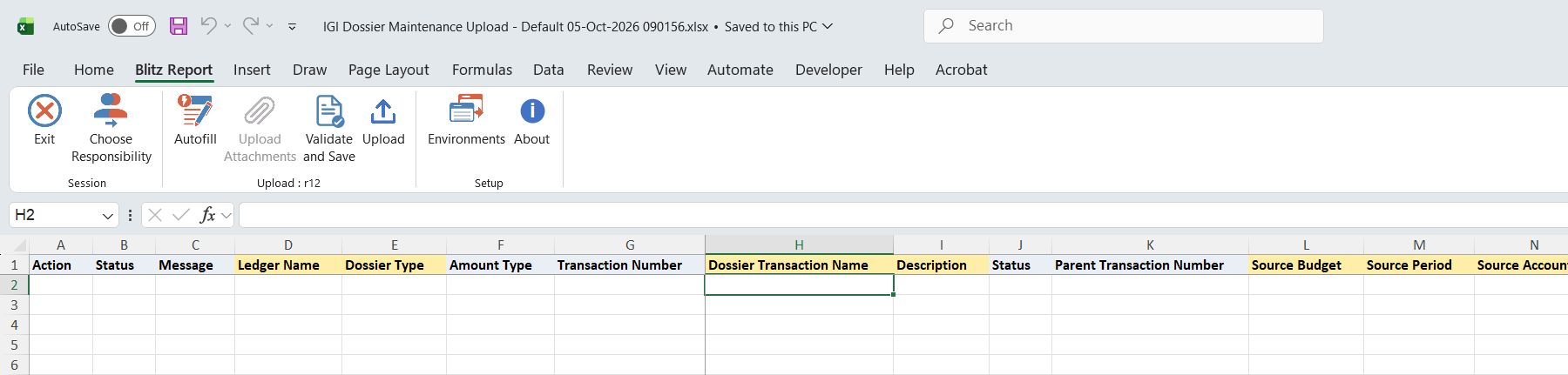
Task: Open Customize Quick Access Toolbar dropdown
Action: pyautogui.click(x=292, y=27)
